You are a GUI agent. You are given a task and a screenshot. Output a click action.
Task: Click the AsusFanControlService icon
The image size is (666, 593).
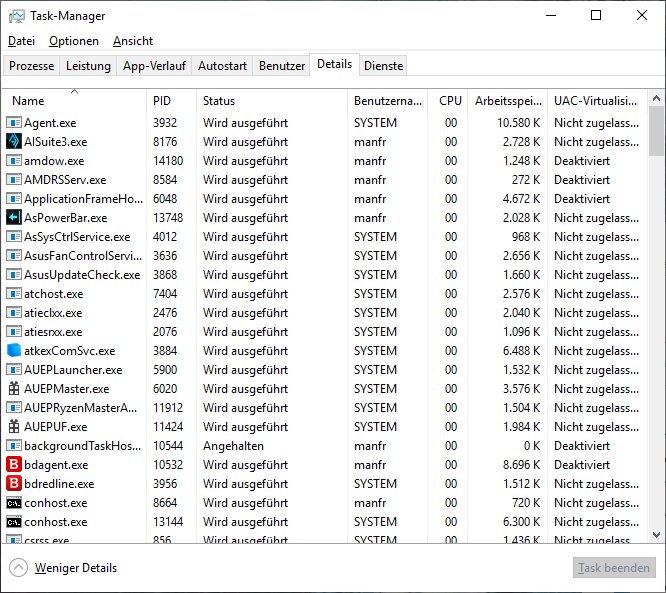14,256
